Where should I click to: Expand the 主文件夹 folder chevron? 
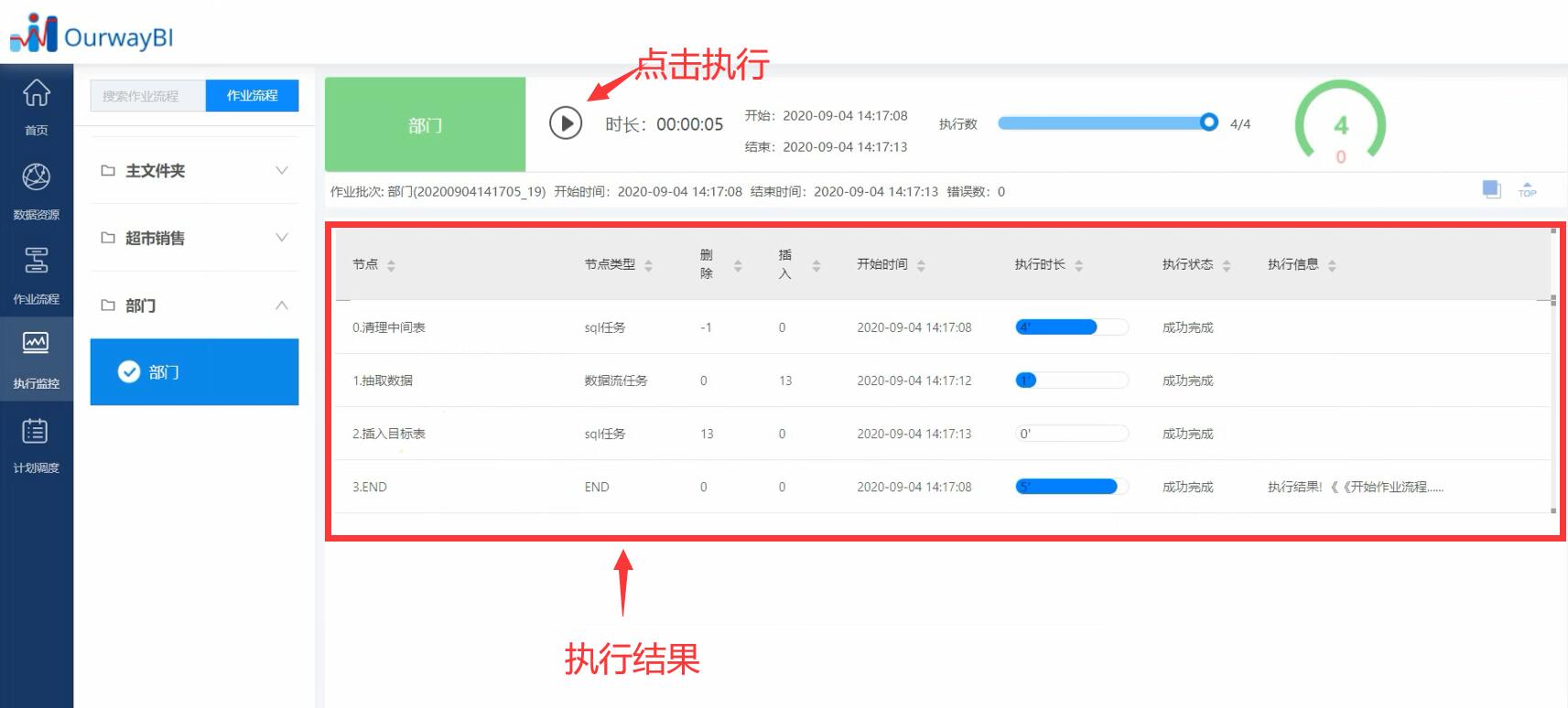(282, 170)
